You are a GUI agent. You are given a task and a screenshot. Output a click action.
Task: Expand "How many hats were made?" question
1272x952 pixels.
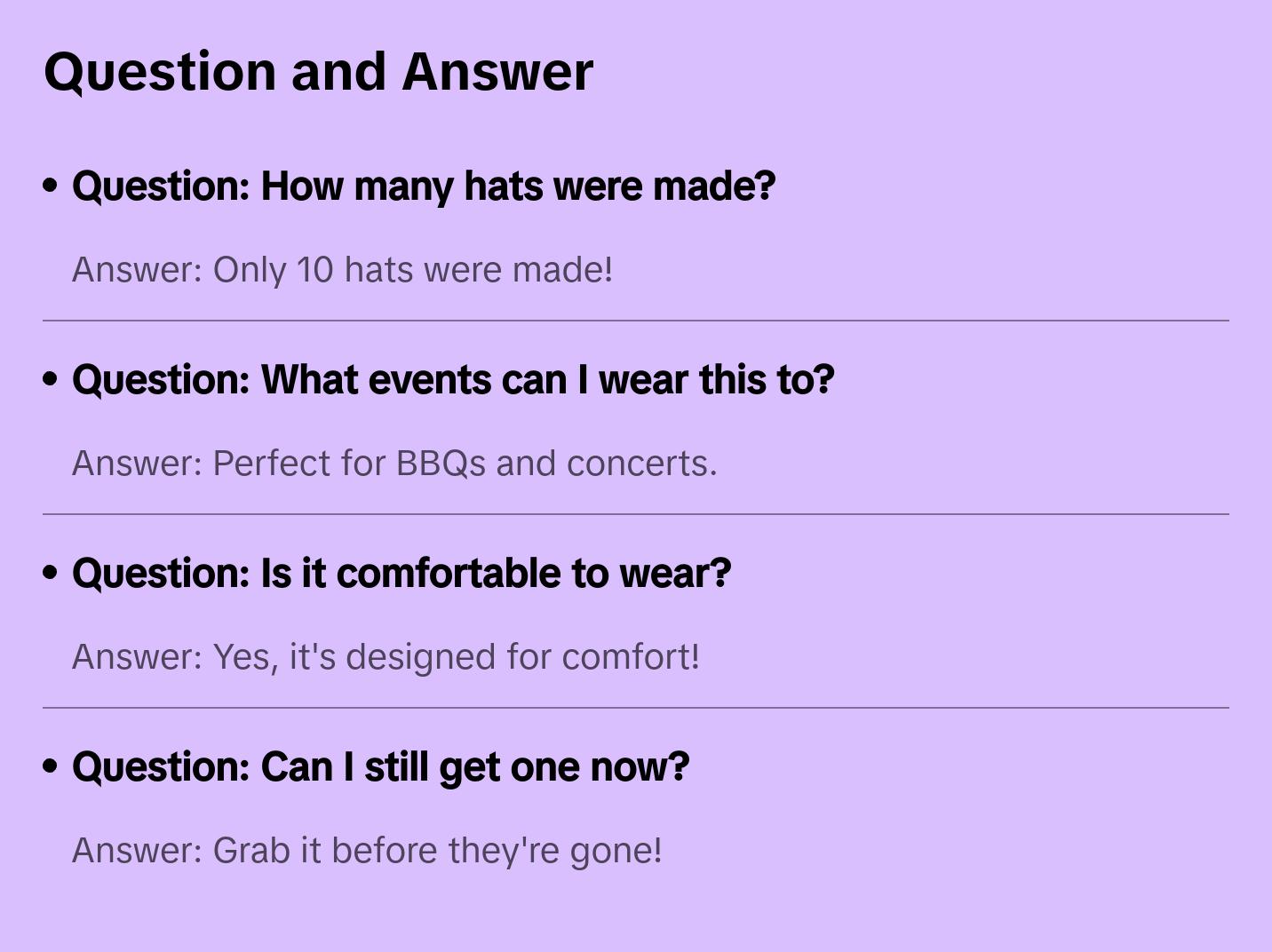tap(424, 186)
